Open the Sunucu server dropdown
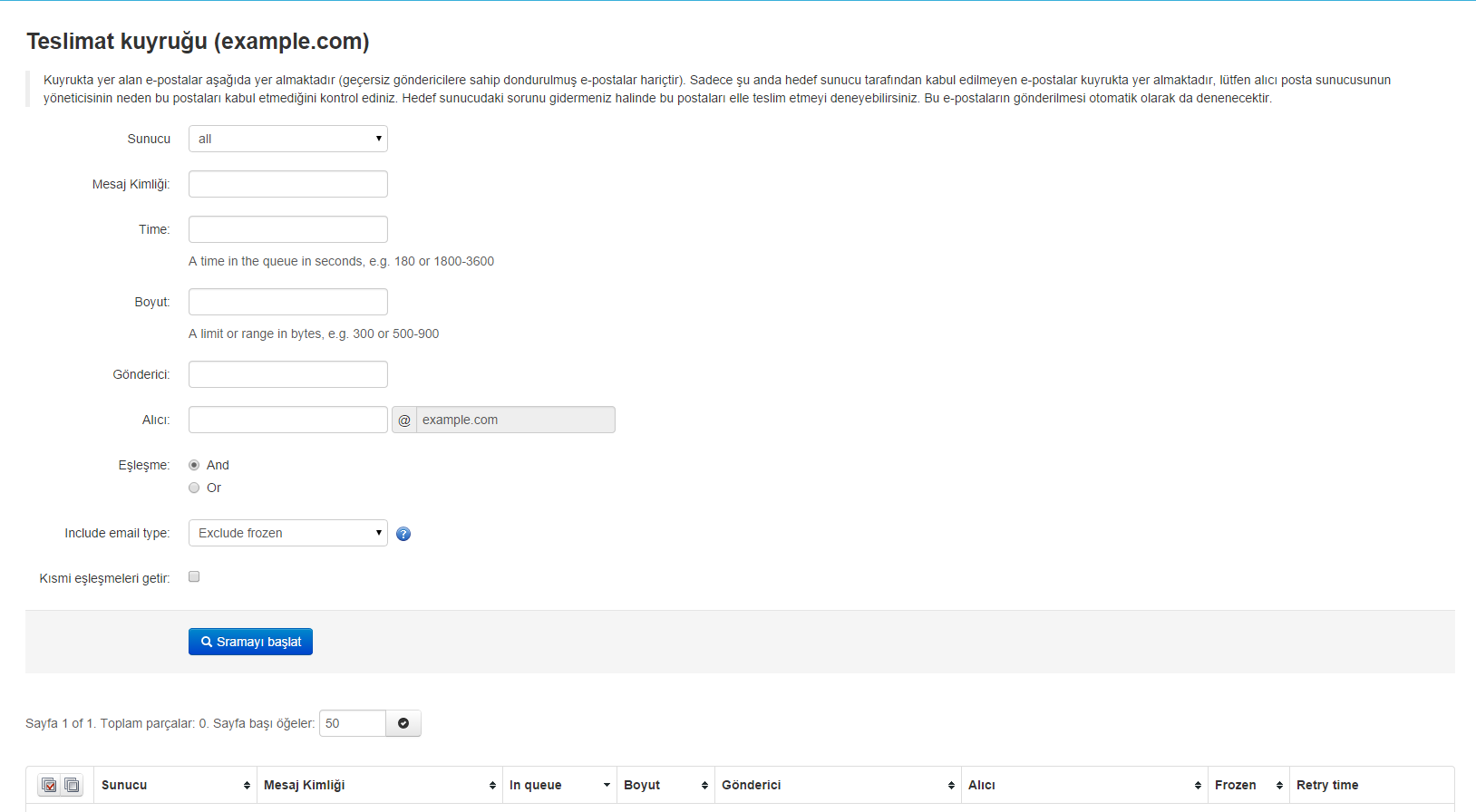The width and height of the screenshot is (1476, 812). (x=287, y=139)
